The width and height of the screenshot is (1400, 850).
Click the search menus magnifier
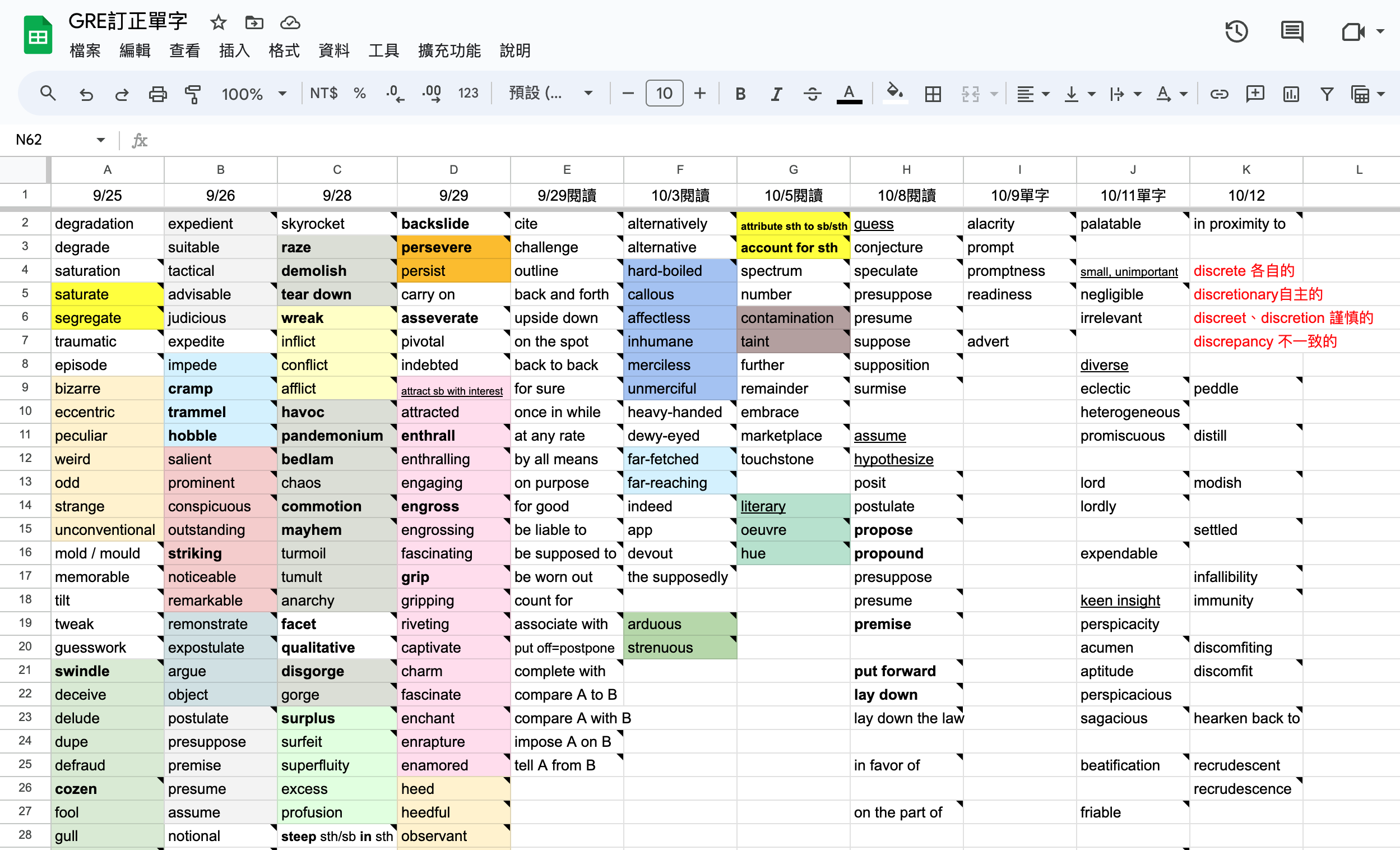[x=48, y=93]
